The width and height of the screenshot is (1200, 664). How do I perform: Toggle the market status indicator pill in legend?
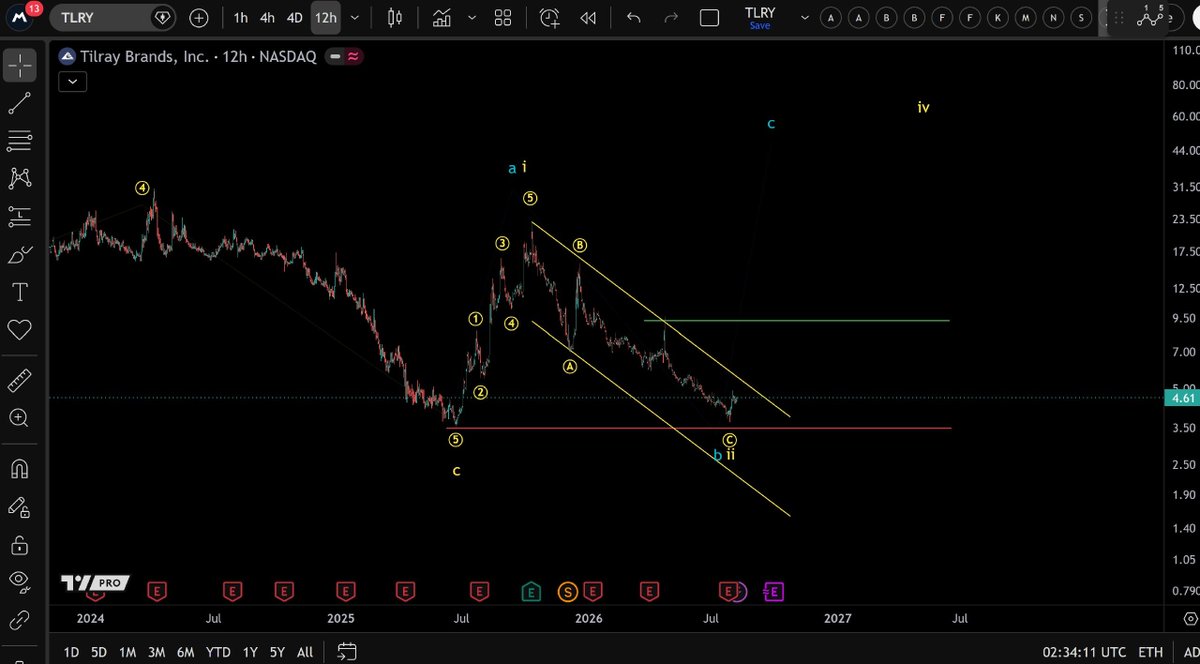(x=334, y=57)
